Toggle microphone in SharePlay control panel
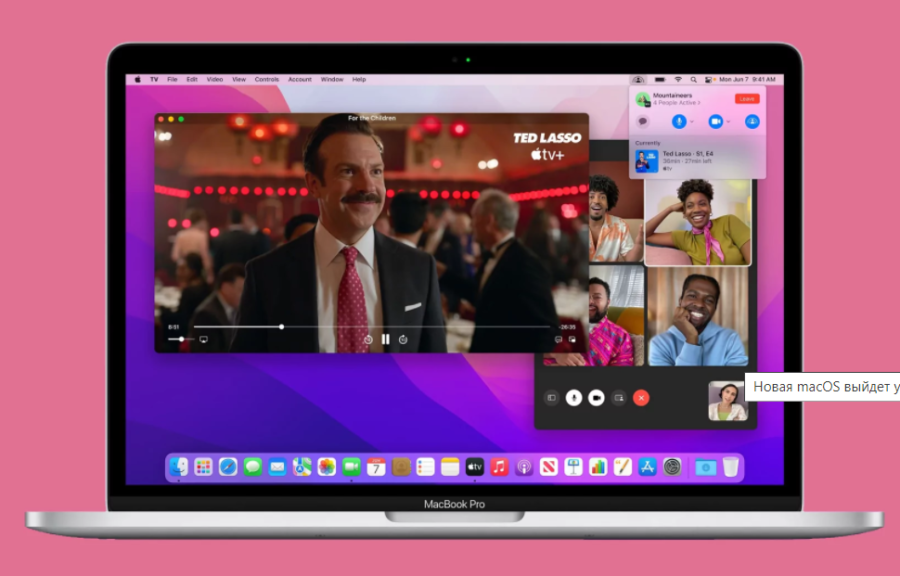Image resolution: width=900 pixels, height=576 pixels. click(679, 121)
